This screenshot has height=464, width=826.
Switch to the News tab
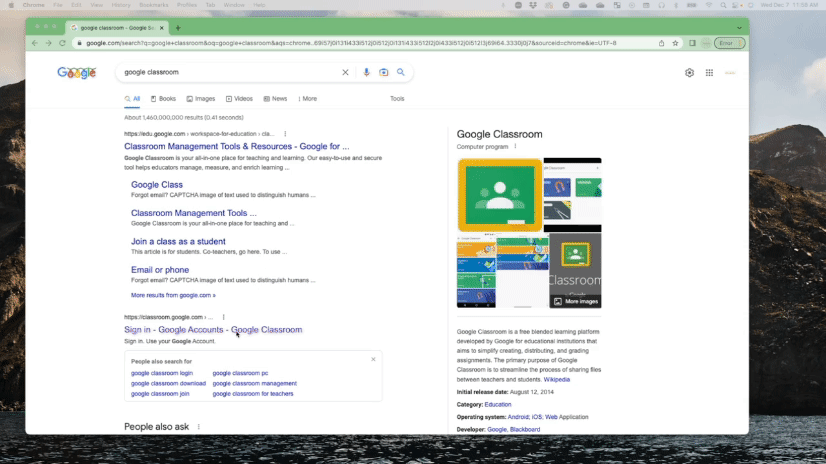coord(276,98)
